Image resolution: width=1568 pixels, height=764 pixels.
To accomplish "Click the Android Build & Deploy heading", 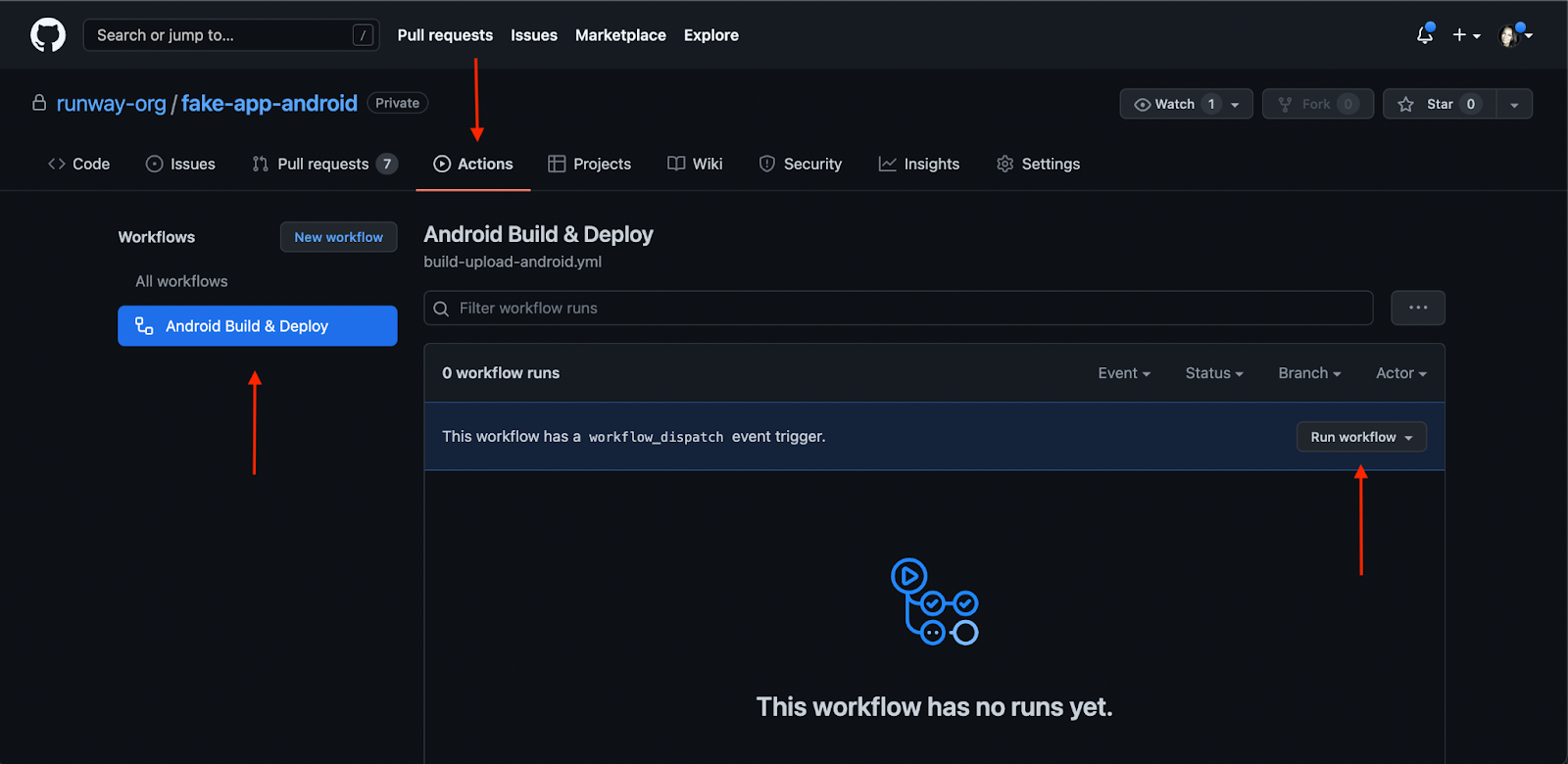I will (538, 234).
